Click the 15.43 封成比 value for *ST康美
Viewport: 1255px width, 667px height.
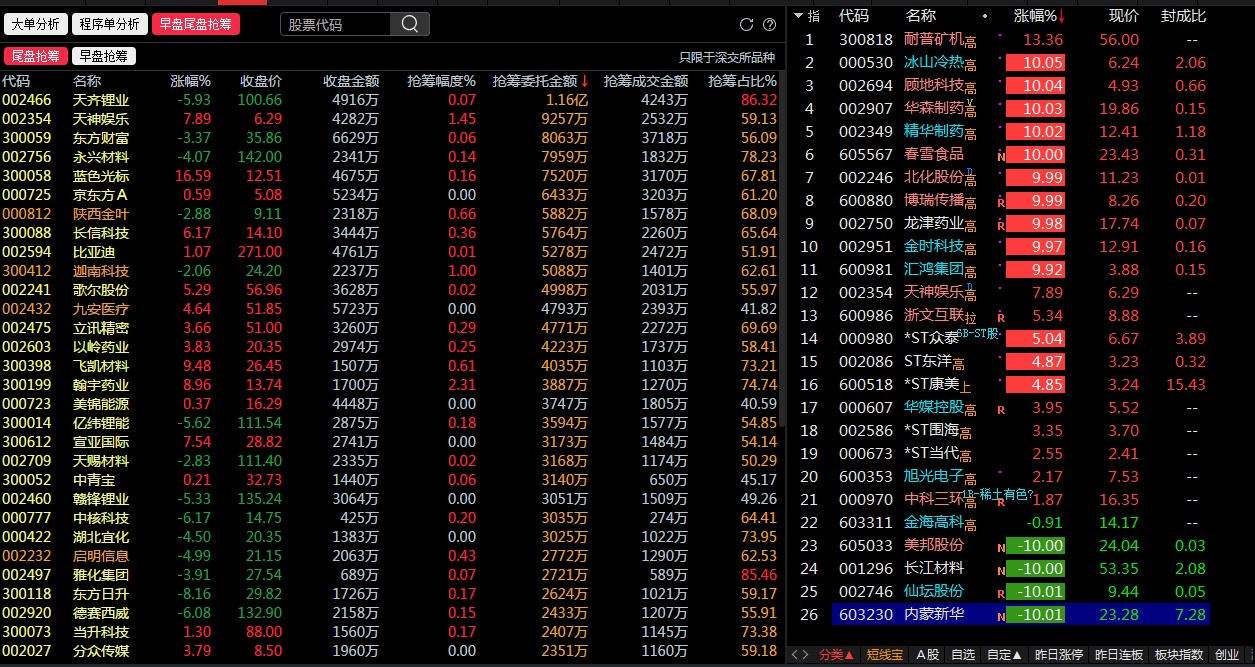coord(1187,385)
